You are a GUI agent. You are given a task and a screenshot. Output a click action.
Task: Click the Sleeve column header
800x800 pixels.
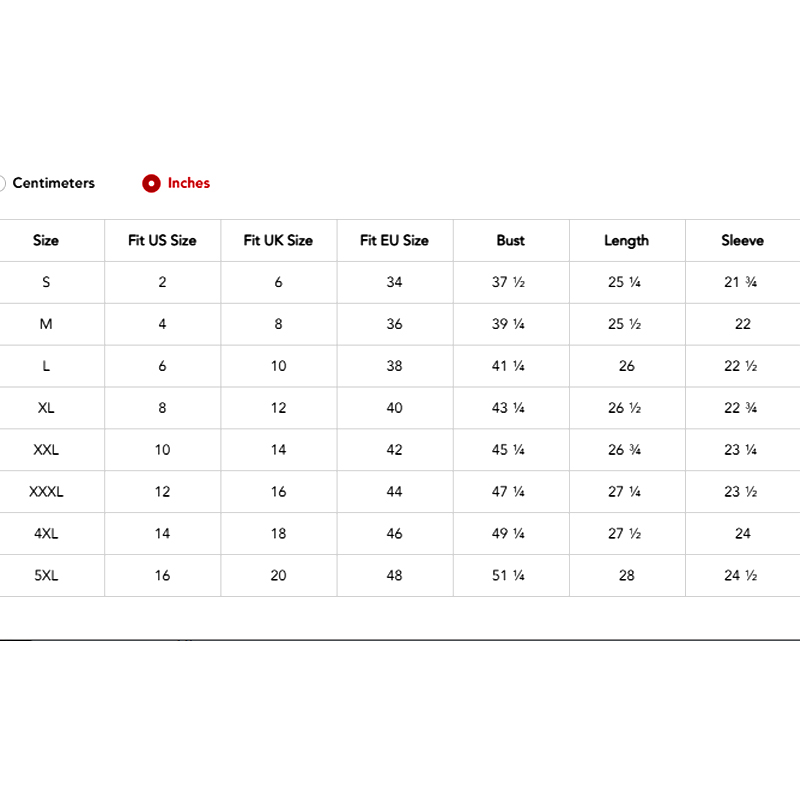pyautogui.click(x=742, y=240)
